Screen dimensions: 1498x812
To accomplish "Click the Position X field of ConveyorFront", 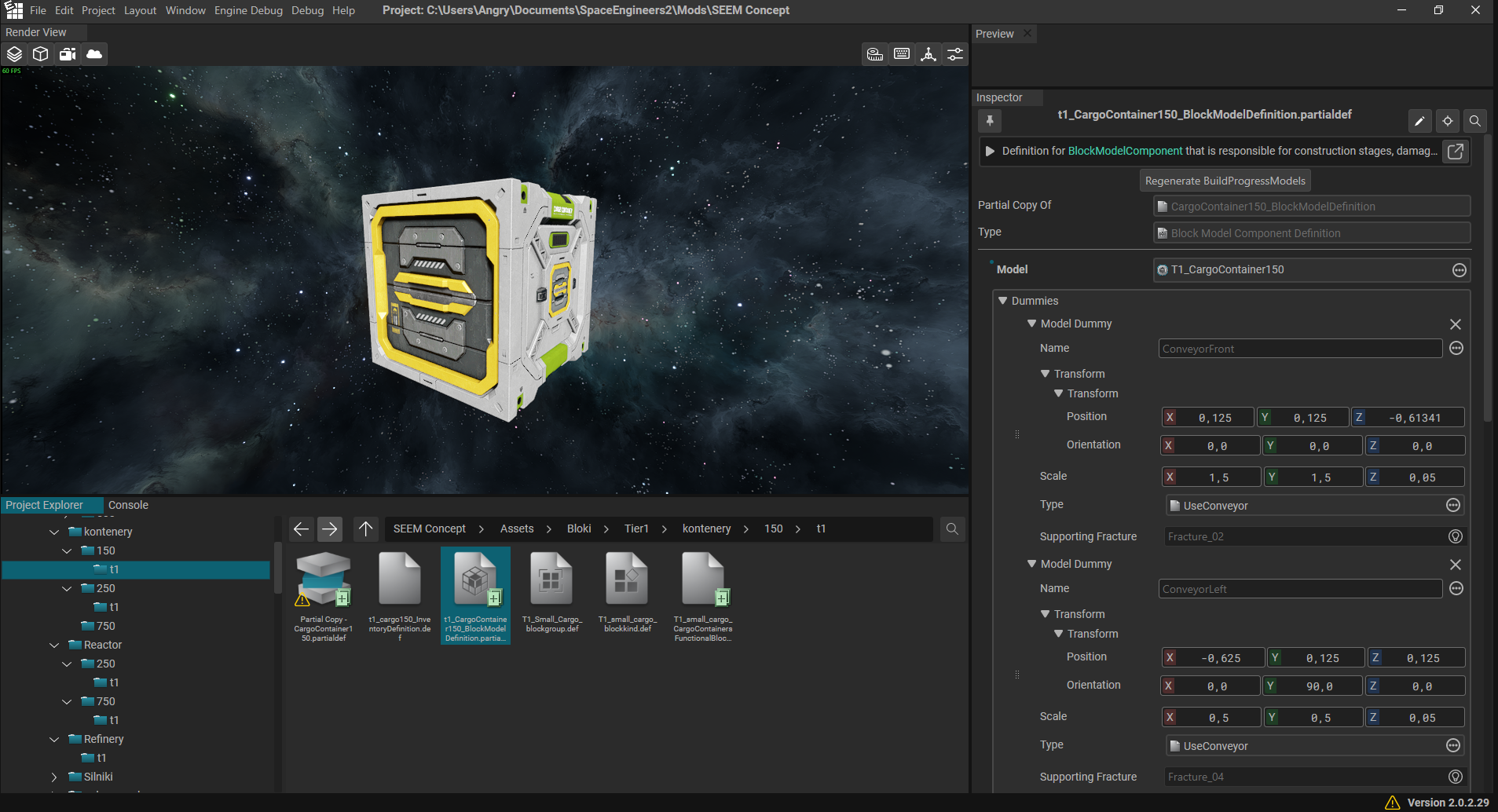I will coord(1214,418).
